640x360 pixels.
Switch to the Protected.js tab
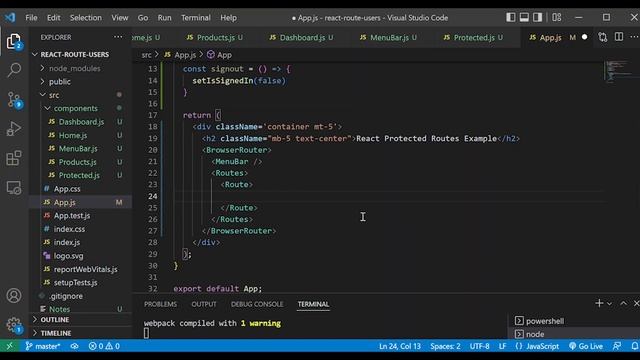(473, 38)
